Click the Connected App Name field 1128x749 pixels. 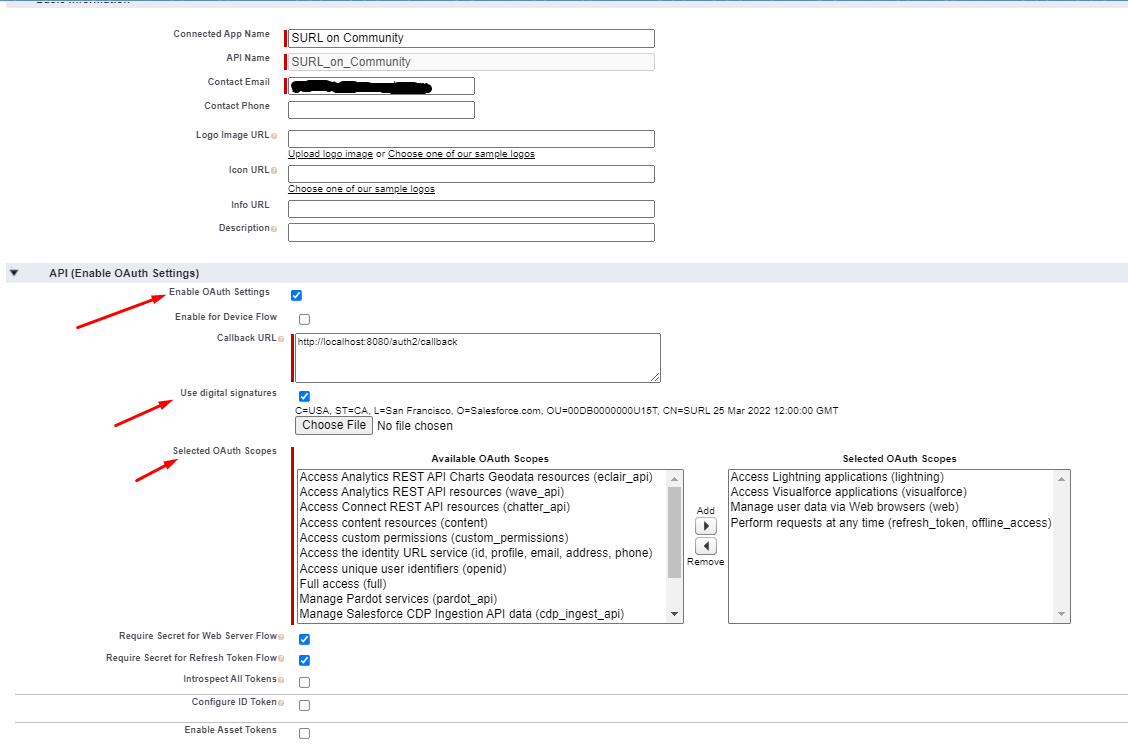click(x=471, y=38)
